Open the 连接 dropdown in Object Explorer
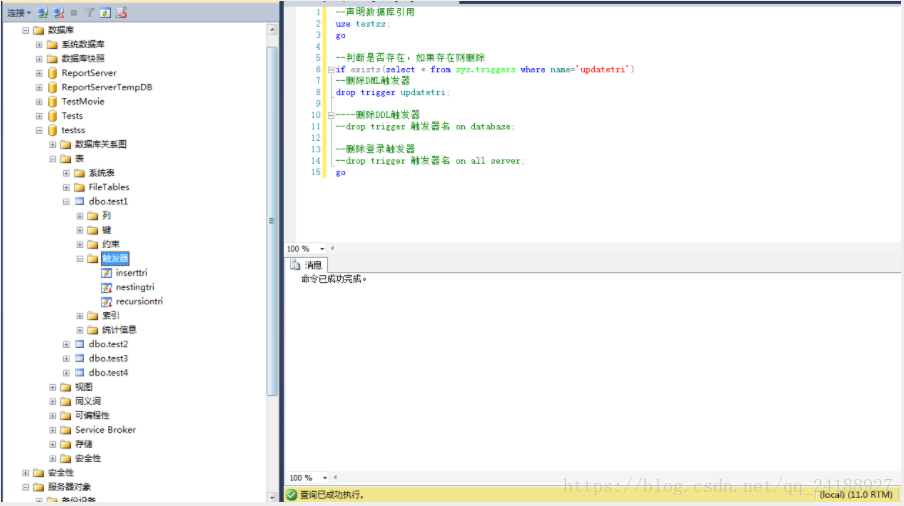904x506 pixels. [x=18, y=13]
